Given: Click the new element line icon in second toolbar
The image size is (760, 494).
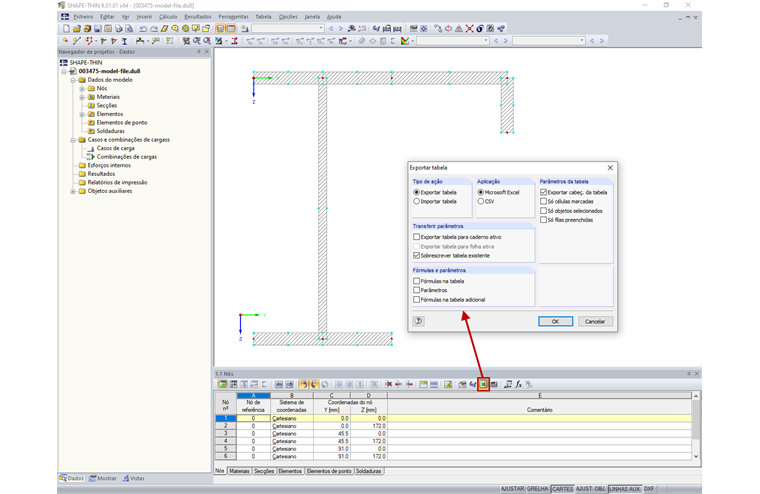Looking at the screenshot, I should (x=77, y=41).
